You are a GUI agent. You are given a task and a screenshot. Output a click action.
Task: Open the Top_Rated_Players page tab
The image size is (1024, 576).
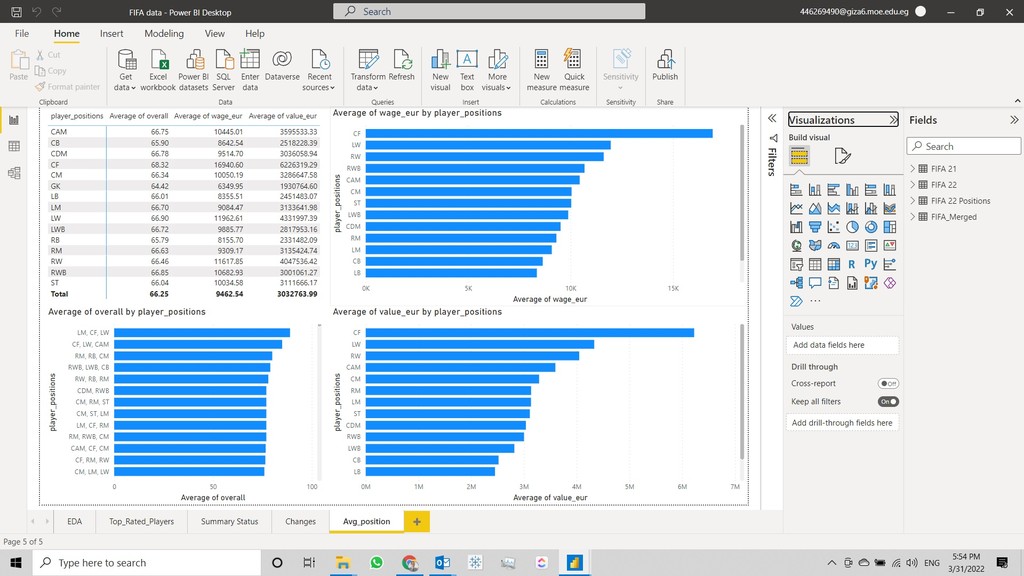[x=141, y=521]
